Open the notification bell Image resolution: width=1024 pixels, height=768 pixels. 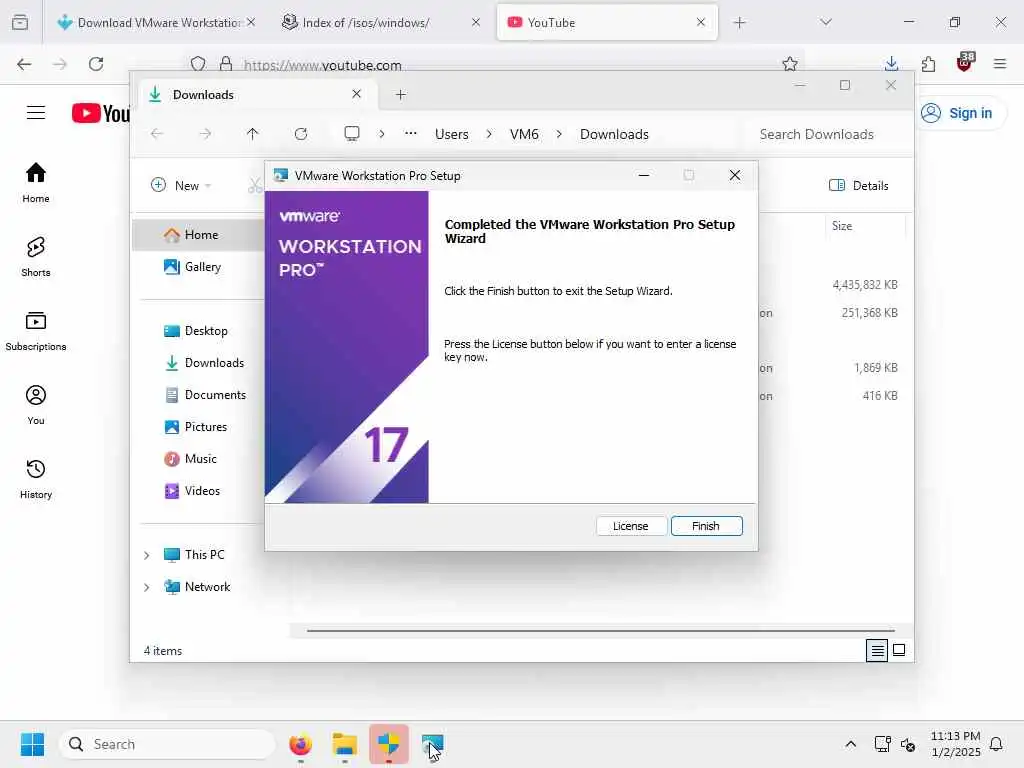(x=996, y=744)
